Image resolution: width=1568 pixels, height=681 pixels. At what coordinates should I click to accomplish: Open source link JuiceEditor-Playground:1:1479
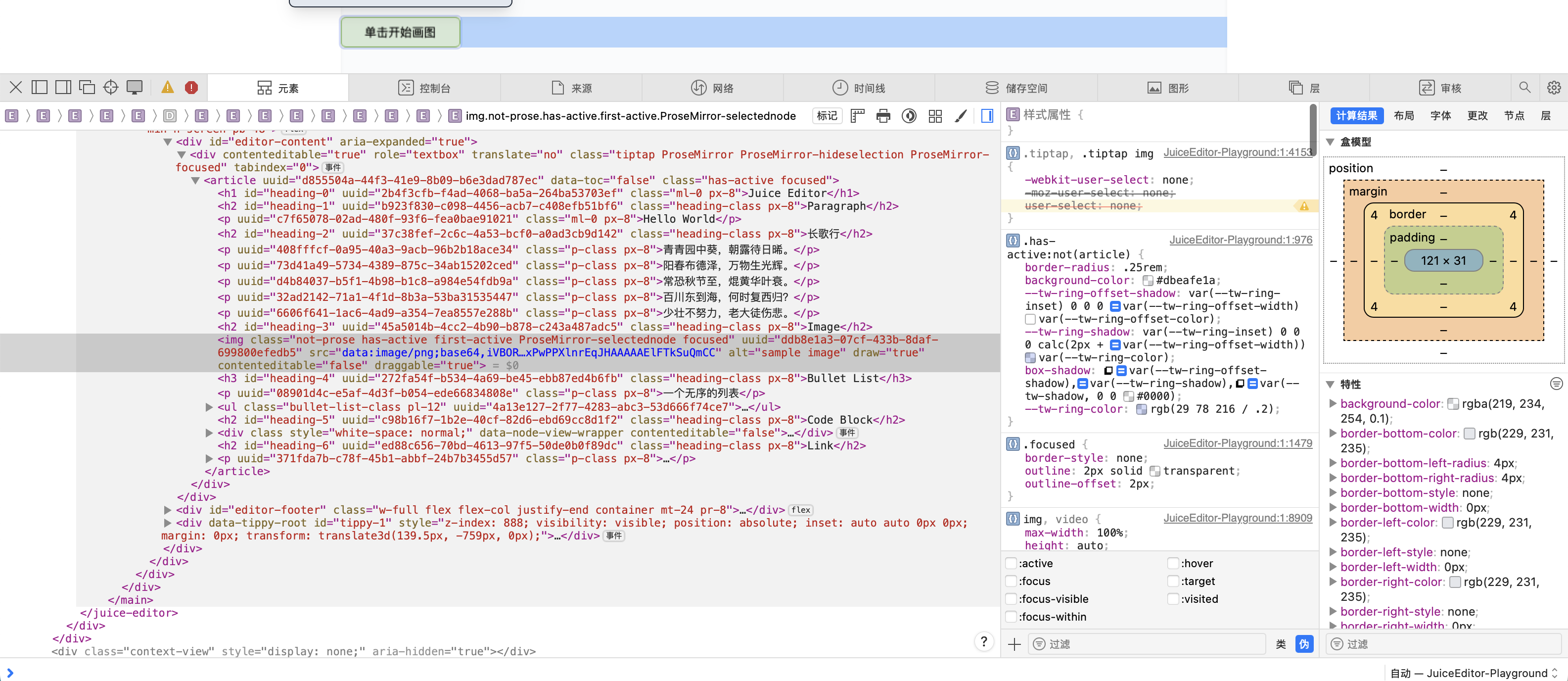[1238, 443]
